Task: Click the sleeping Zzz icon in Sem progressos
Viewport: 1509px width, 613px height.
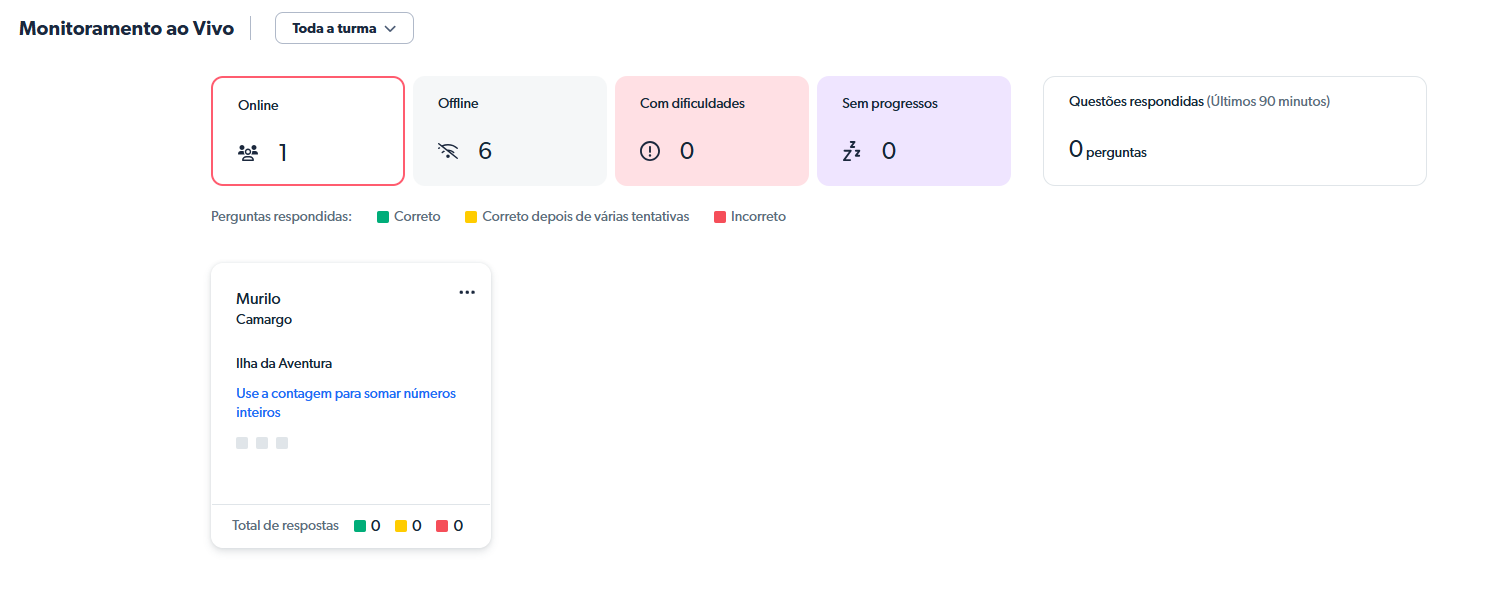Action: pos(851,151)
